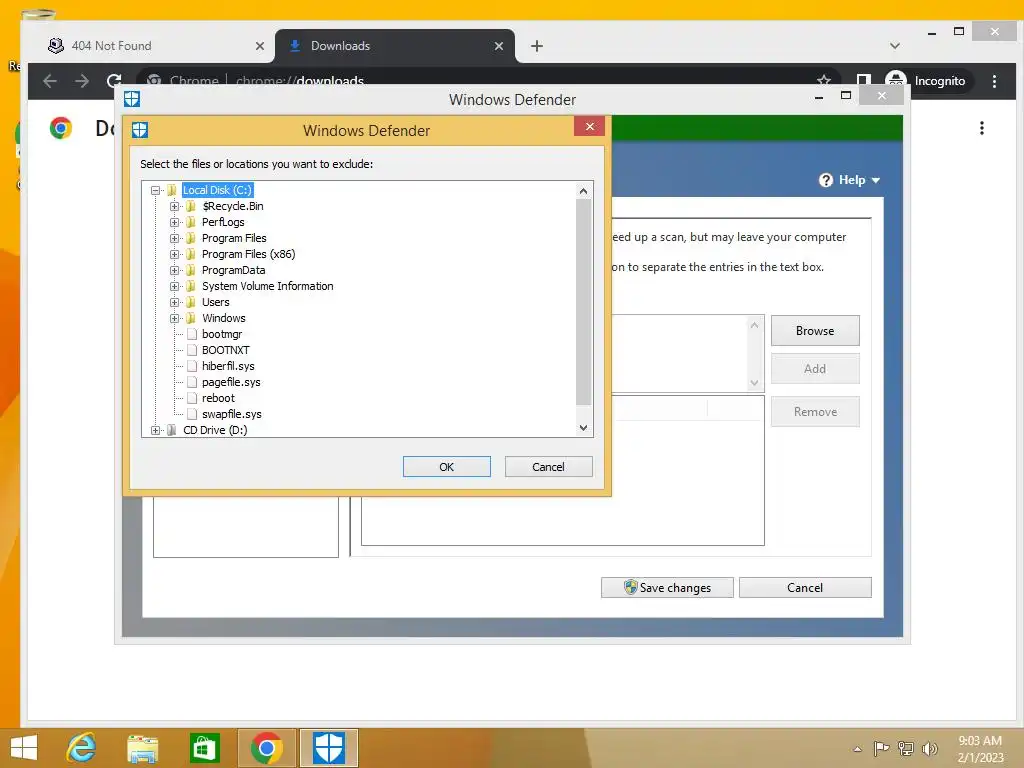Screen dimensions: 1024x768
Task: Switch to Windows Defender taskbar icon
Action: [328, 748]
